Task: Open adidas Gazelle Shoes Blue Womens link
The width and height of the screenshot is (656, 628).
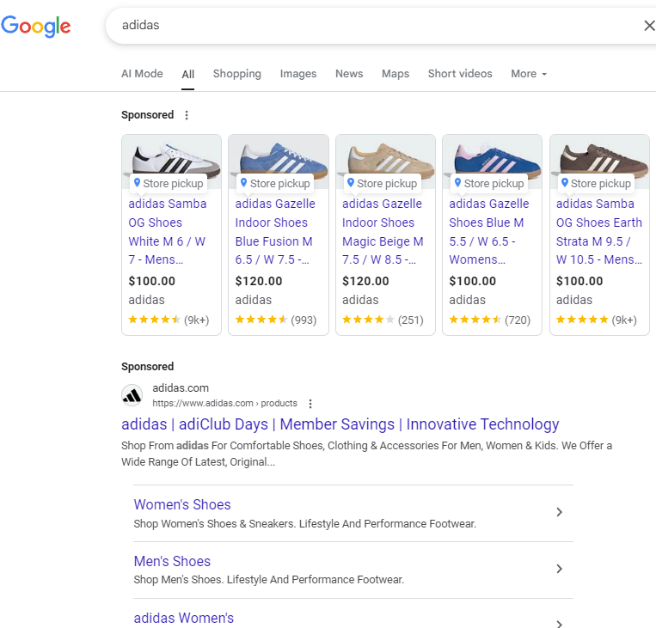Action: point(489,231)
